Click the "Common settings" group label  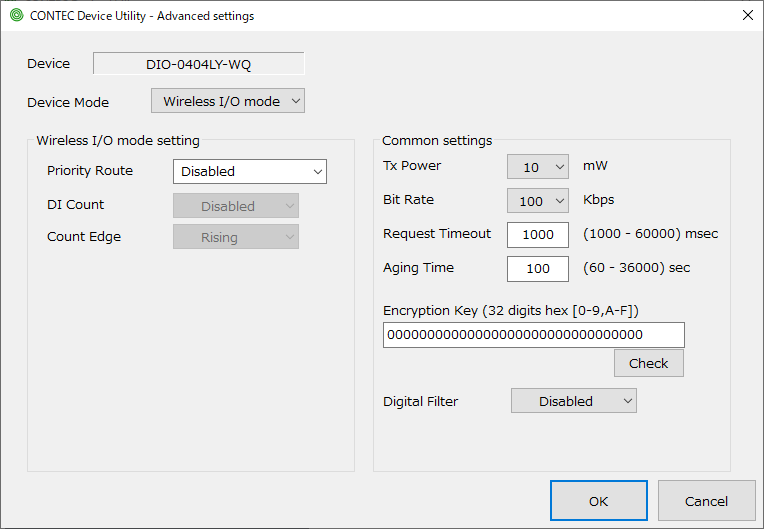[437, 140]
